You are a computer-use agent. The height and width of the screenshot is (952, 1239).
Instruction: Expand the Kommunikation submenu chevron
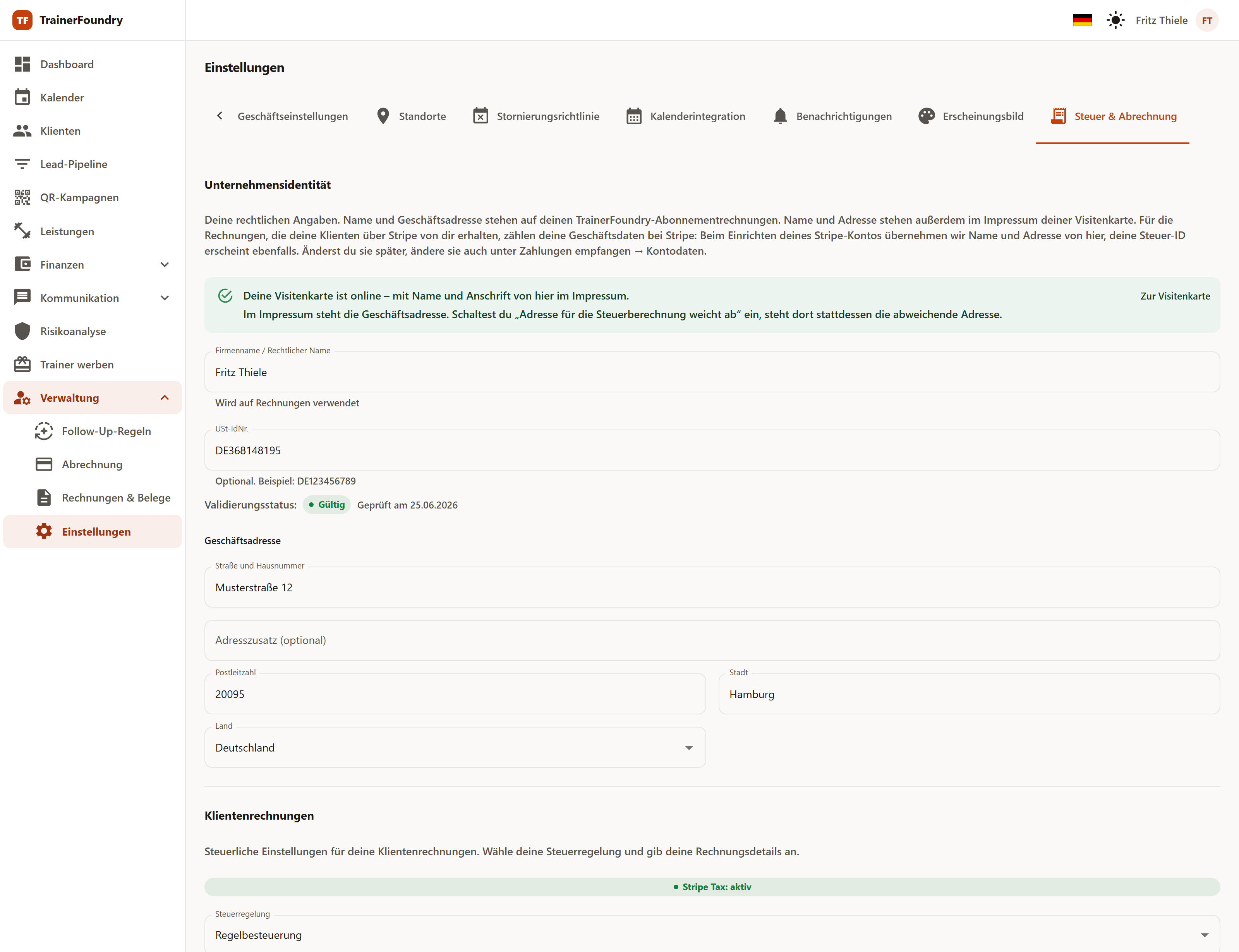pyautogui.click(x=165, y=298)
